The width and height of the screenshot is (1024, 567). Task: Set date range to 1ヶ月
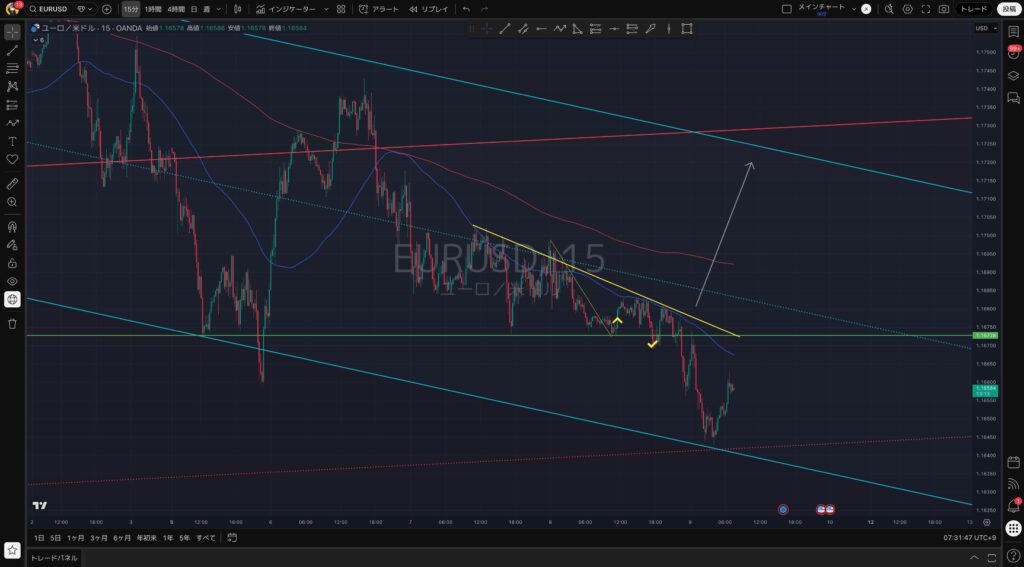tap(76, 538)
